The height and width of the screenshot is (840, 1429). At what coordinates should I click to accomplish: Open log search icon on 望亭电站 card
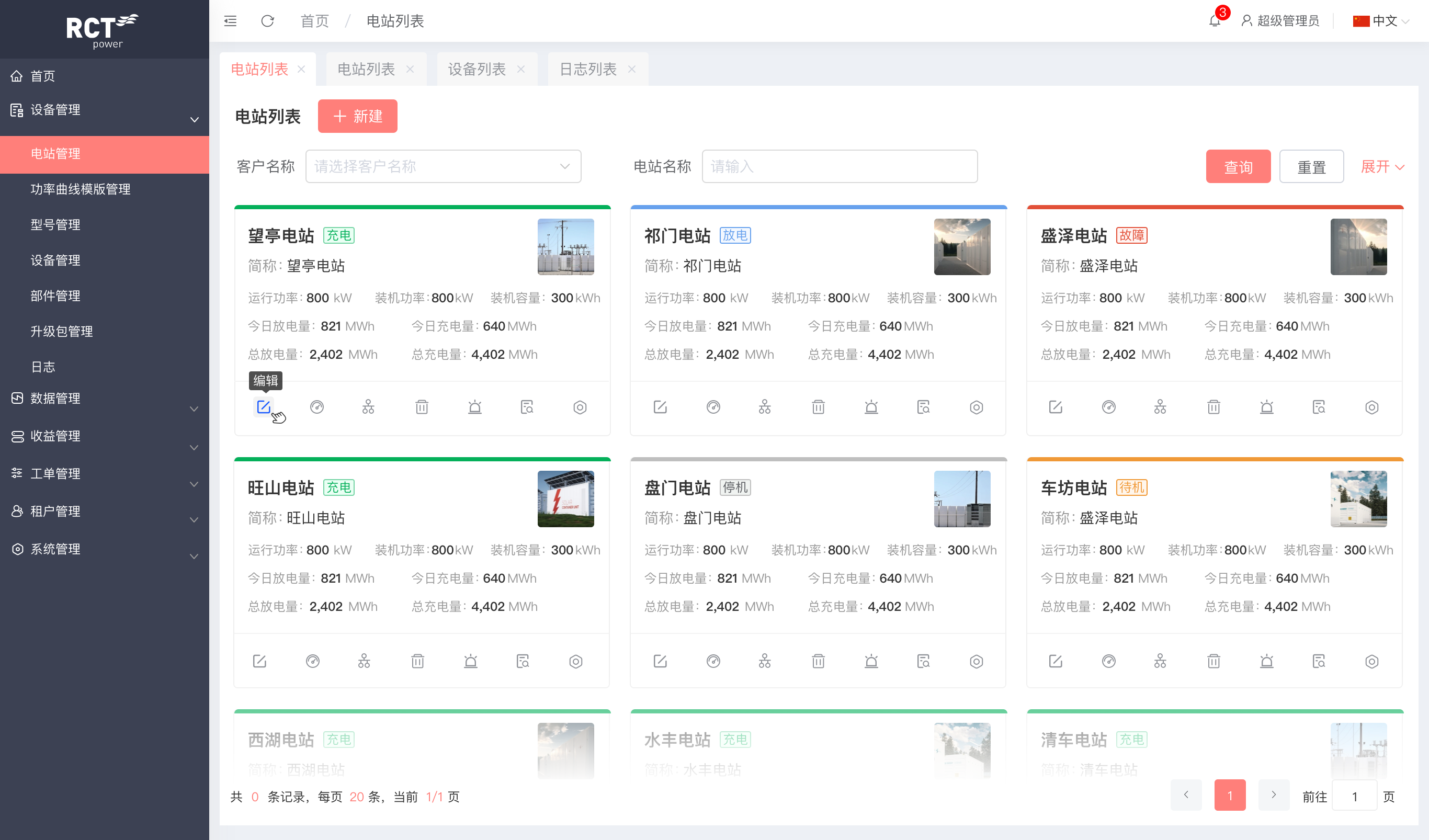527,407
